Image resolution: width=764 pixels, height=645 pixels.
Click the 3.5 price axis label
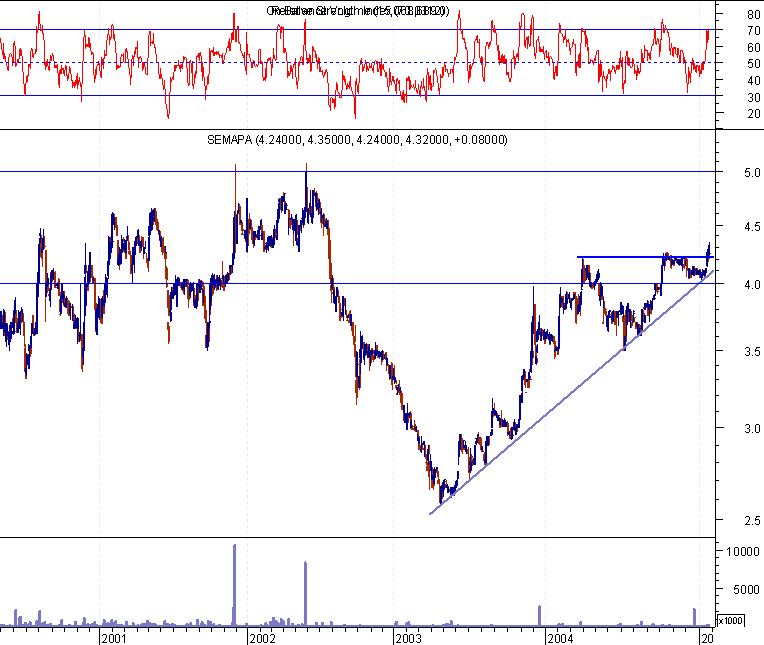(752, 352)
